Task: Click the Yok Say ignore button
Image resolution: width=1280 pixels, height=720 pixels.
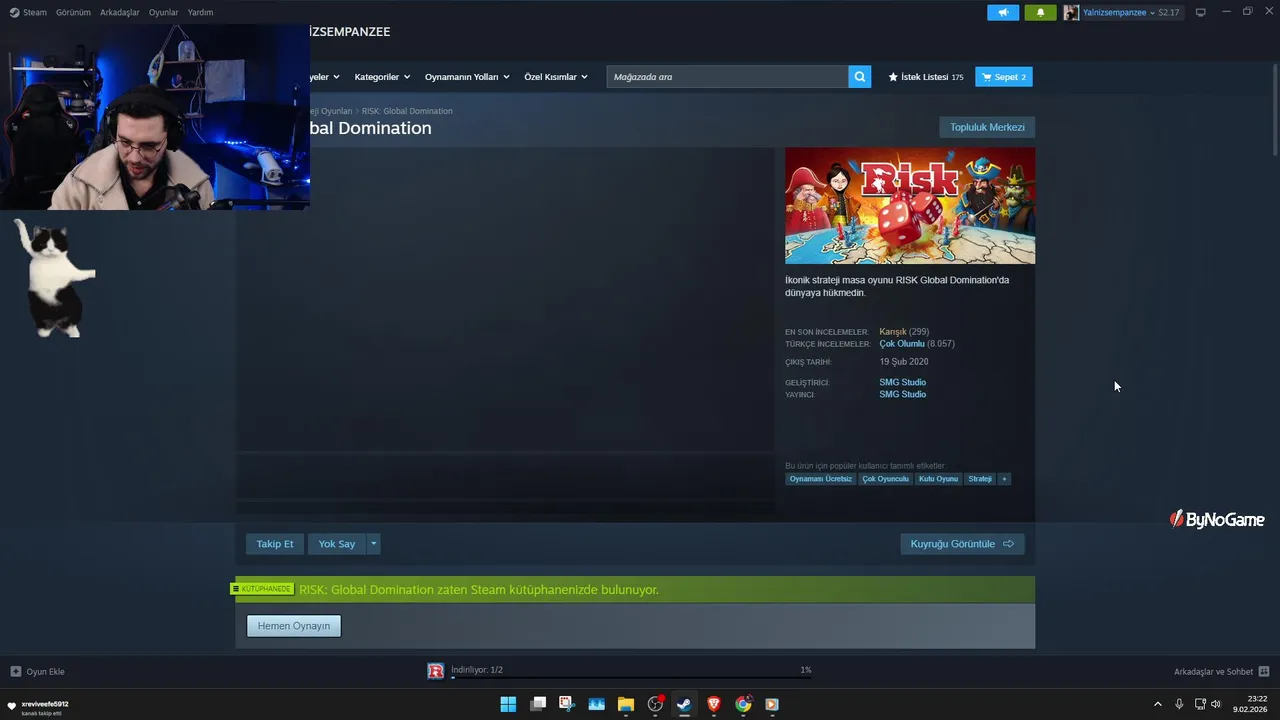Action: tap(337, 544)
